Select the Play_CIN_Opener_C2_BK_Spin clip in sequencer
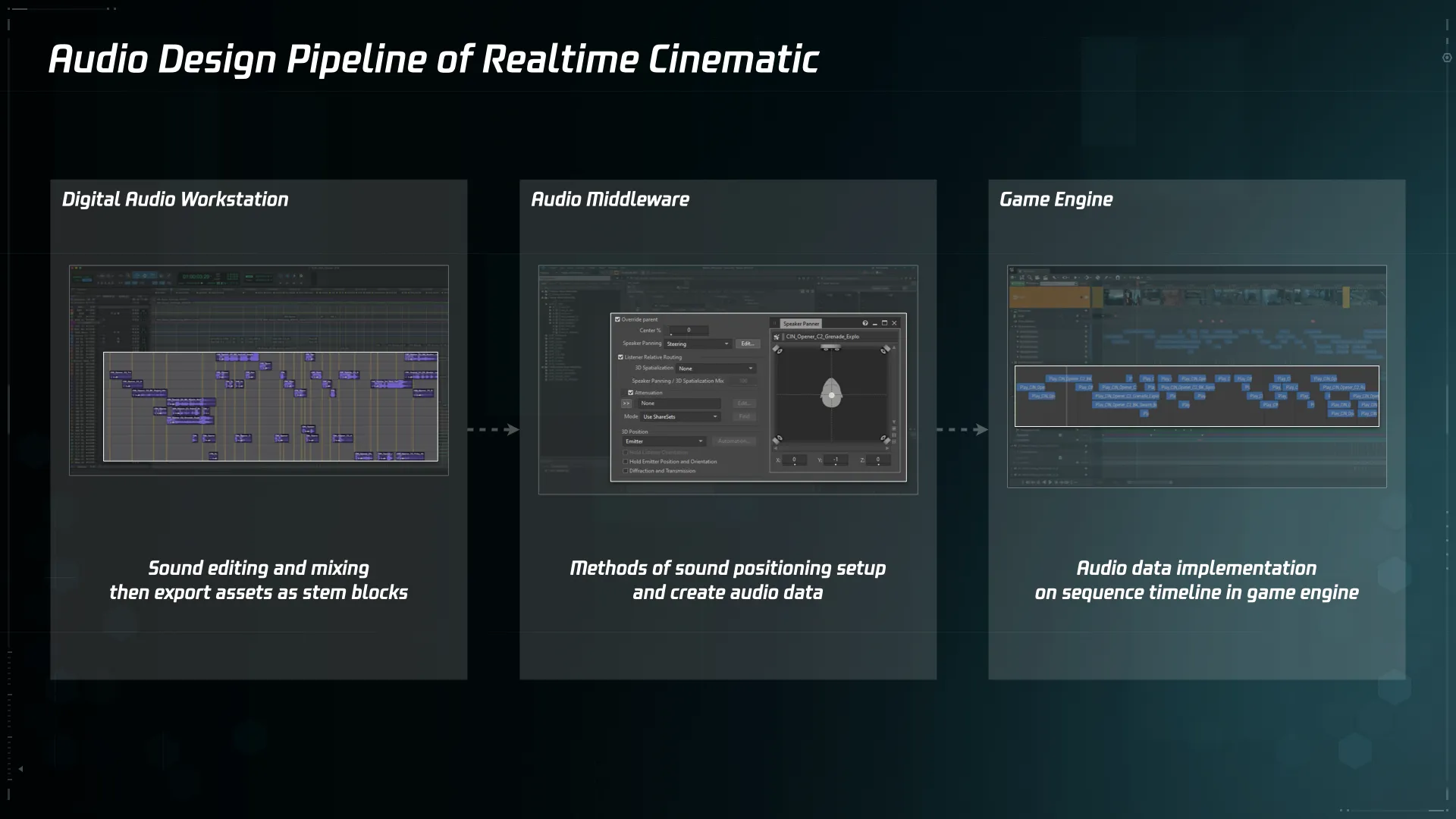This screenshot has width=1456, height=819. point(1186,388)
